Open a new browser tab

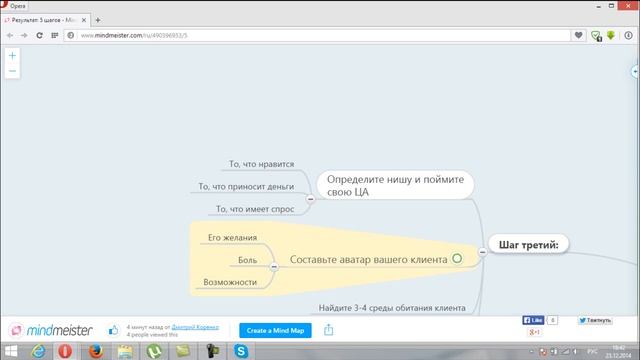point(98,20)
